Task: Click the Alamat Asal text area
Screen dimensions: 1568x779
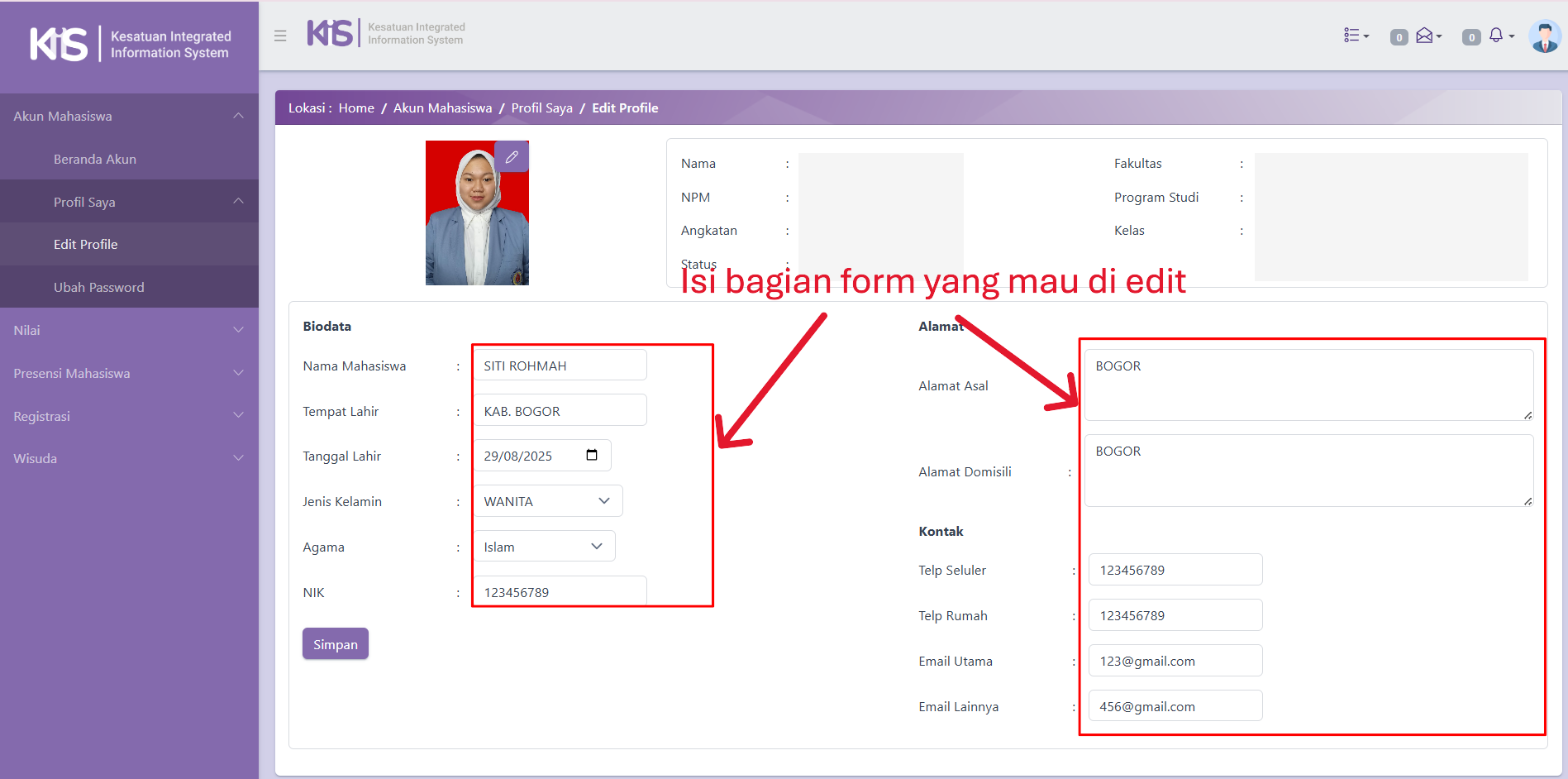Action: point(1308,385)
